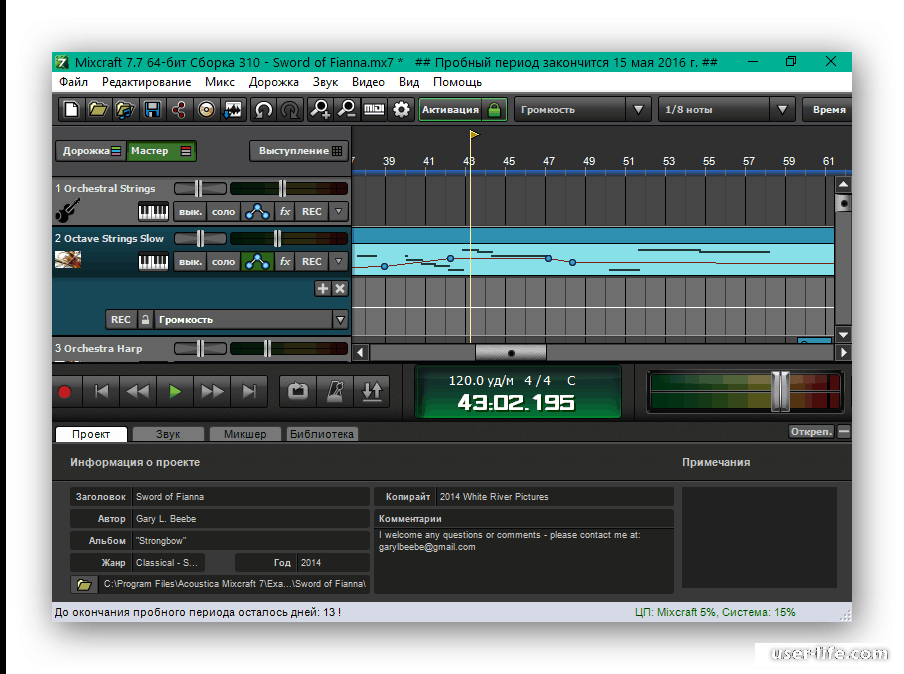The height and width of the screenshot is (674, 904).
Task: Open a project with the folder icon
Action: (x=98, y=109)
